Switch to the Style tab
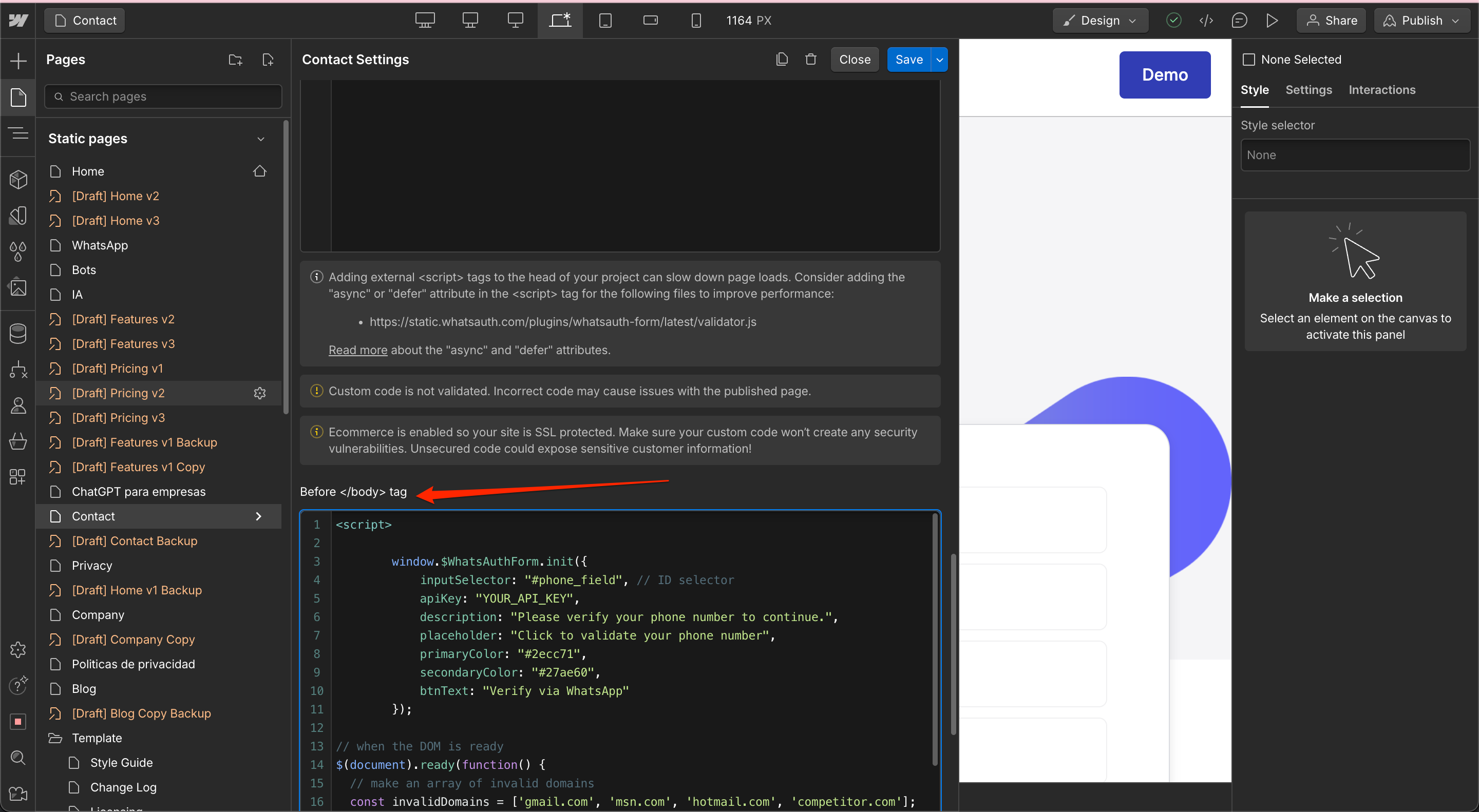 coord(1255,89)
